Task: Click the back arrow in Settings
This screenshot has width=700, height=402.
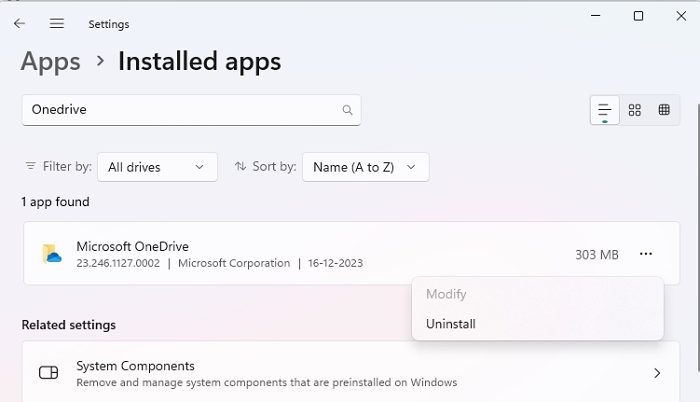Action: (x=20, y=23)
